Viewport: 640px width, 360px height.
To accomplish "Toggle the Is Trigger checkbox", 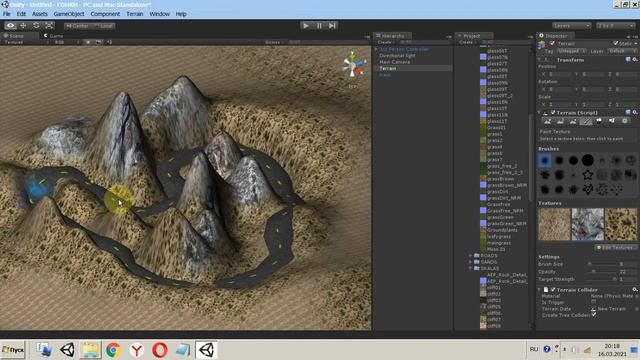I will coord(593,302).
